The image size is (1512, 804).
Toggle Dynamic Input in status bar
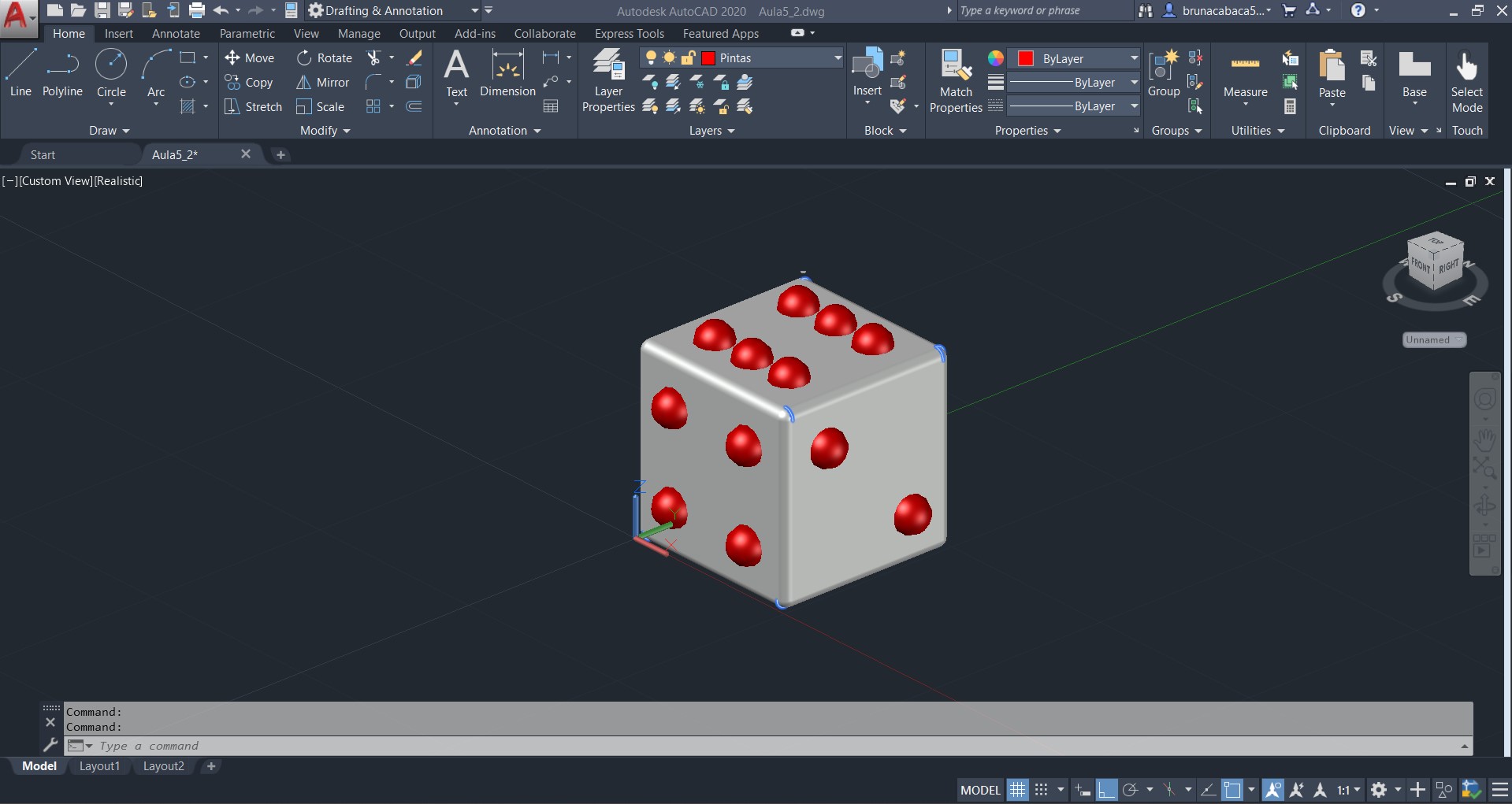1083,790
